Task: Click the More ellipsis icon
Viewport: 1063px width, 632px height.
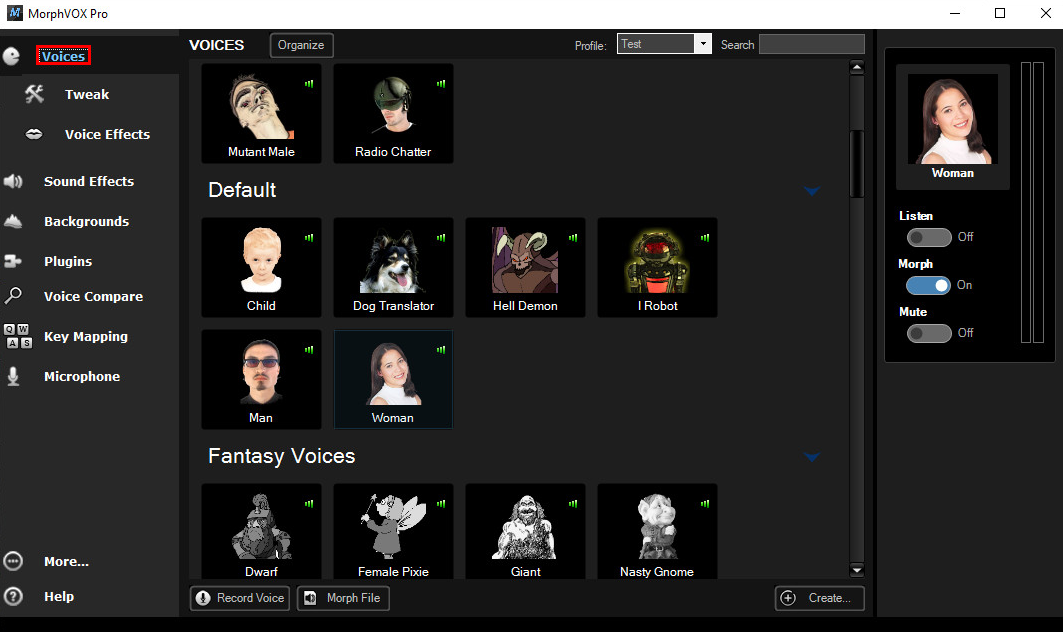Action: 13,561
